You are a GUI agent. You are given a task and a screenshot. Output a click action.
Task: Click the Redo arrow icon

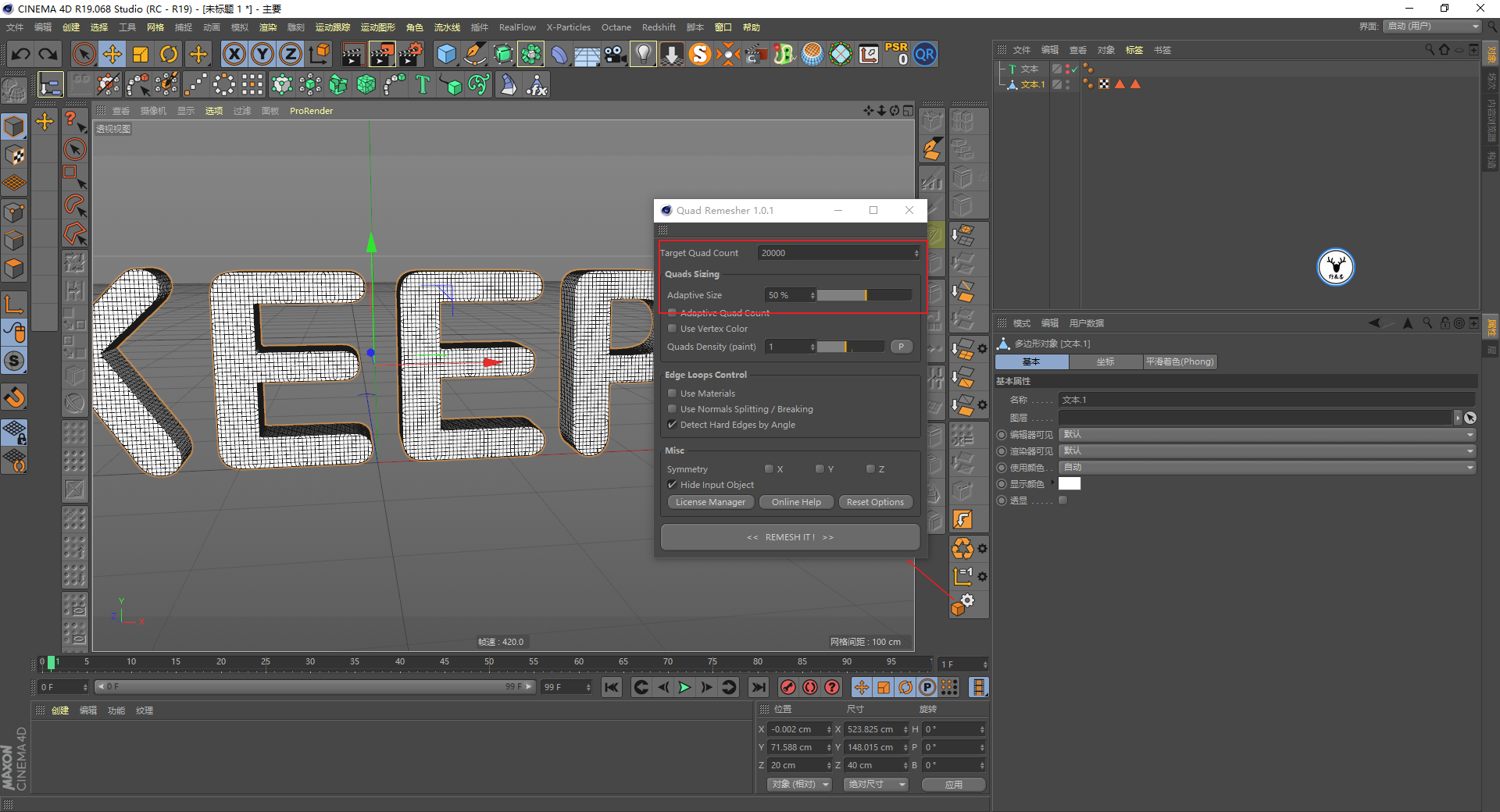click(48, 55)
